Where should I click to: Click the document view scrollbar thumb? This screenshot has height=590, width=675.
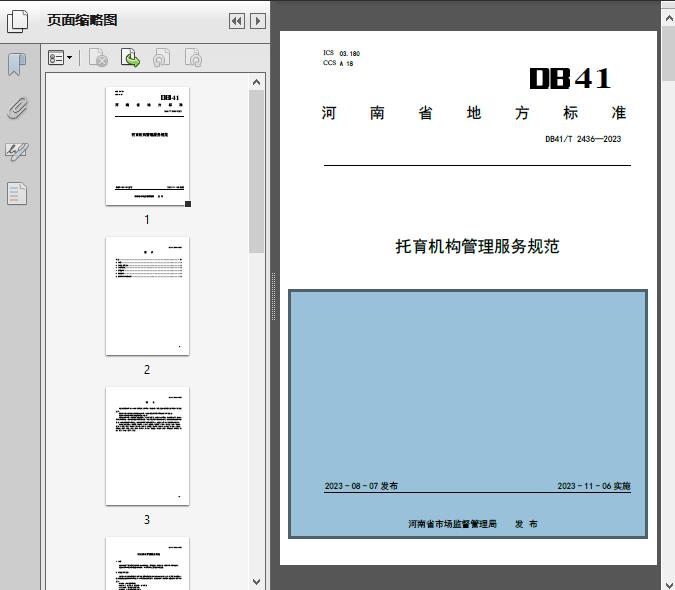tap(669, 54)
